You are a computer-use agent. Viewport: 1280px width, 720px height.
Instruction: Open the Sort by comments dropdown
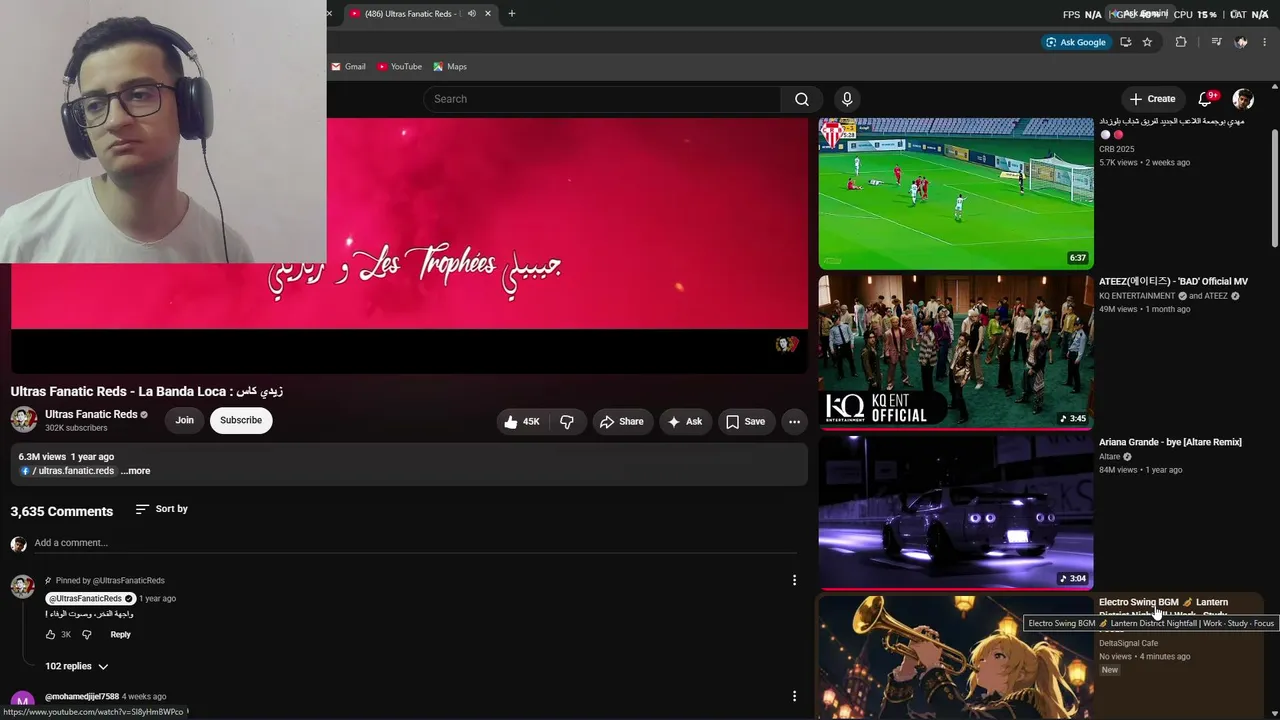click(162, 509)
